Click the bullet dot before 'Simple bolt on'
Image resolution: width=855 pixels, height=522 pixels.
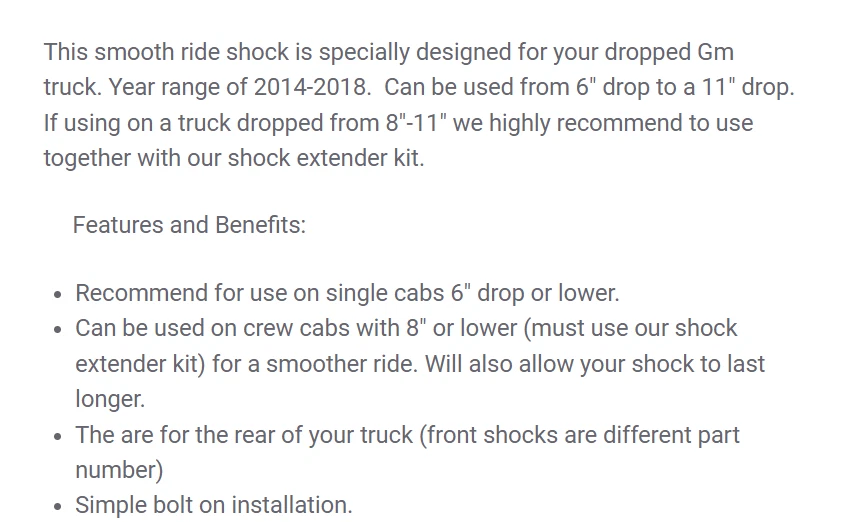tap(57, 506)
